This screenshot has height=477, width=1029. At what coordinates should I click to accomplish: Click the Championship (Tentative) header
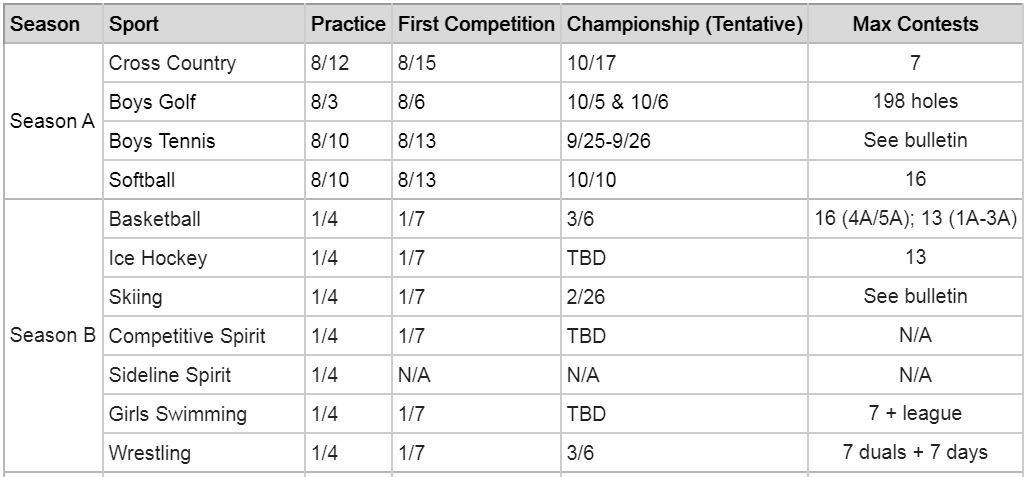pyautogui.click(x=684, y=23)
